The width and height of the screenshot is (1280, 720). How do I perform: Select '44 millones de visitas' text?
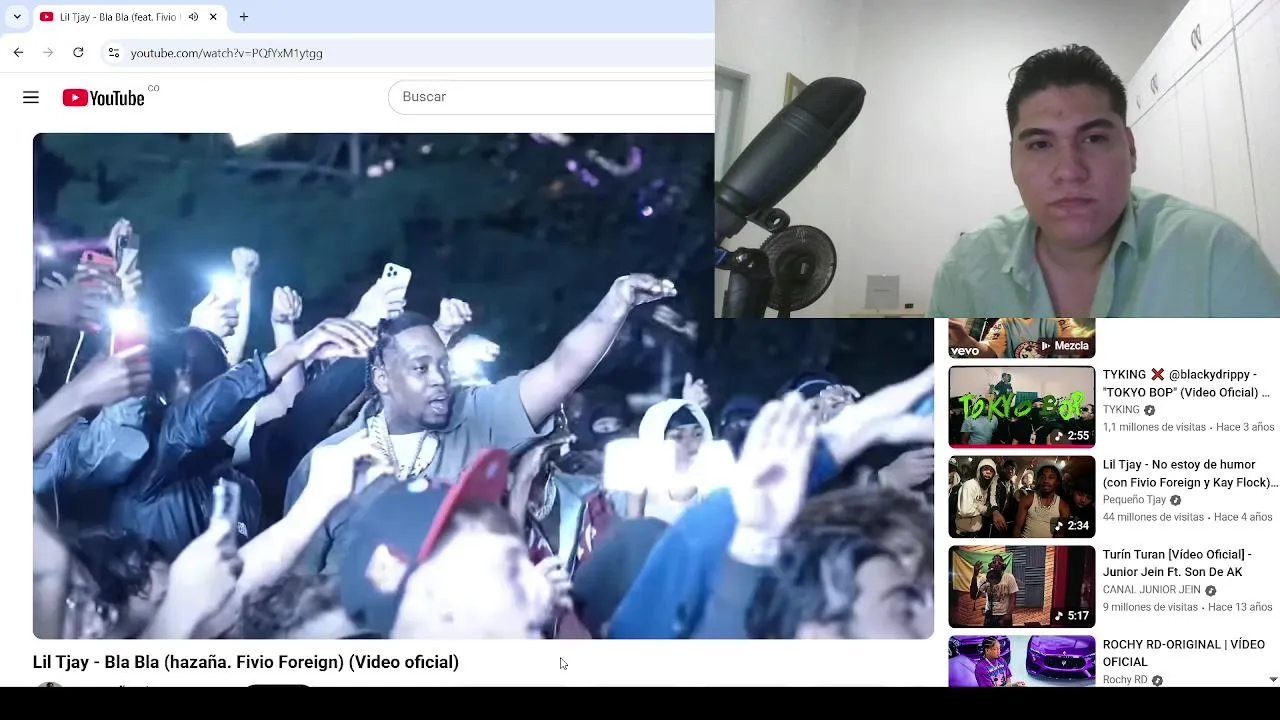(1153, 517)
